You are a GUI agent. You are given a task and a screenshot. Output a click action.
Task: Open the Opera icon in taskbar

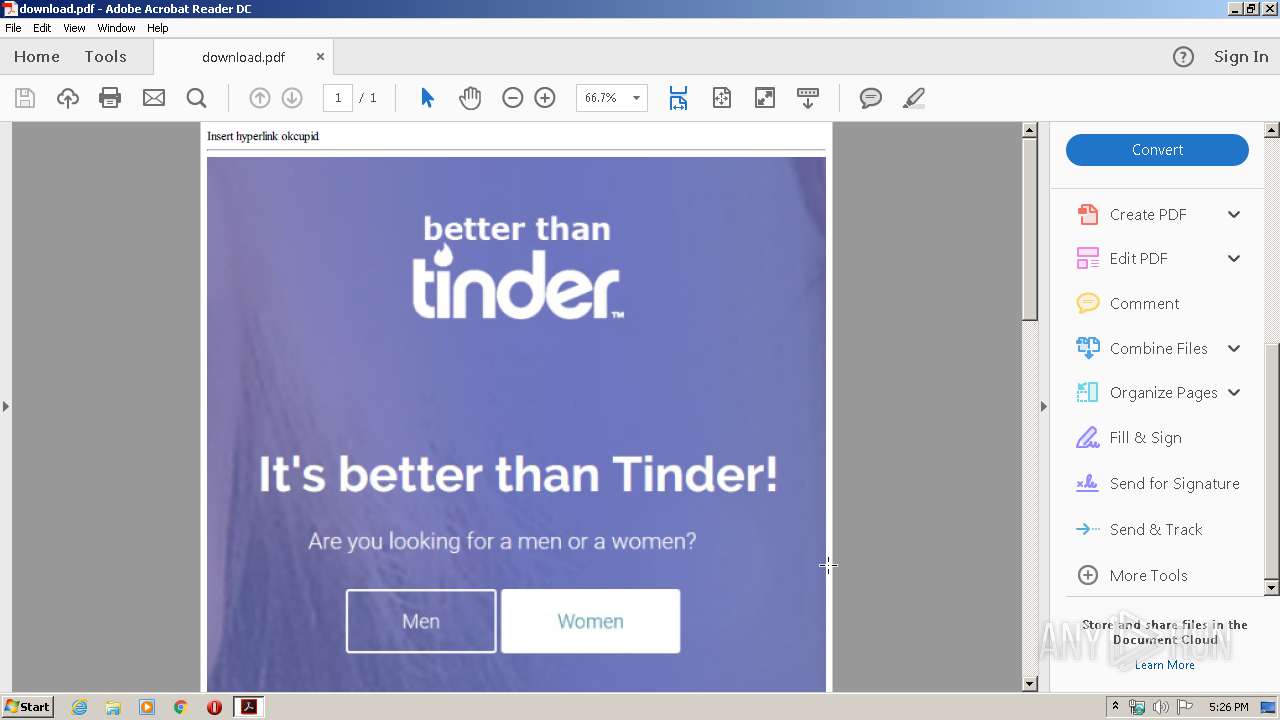pyautogui.click(x=214, y=707)
